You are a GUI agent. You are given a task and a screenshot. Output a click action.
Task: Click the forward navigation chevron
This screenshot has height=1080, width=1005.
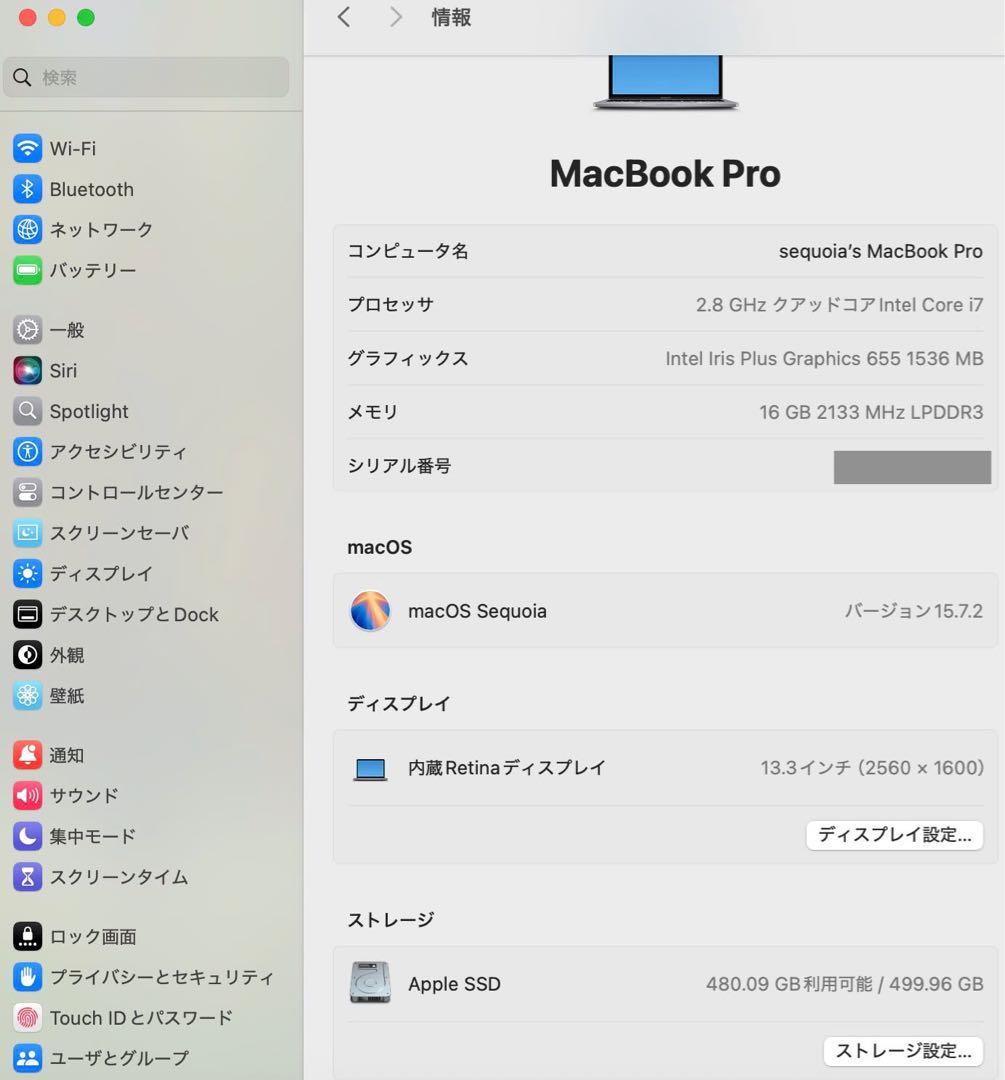tap(394, 17)
